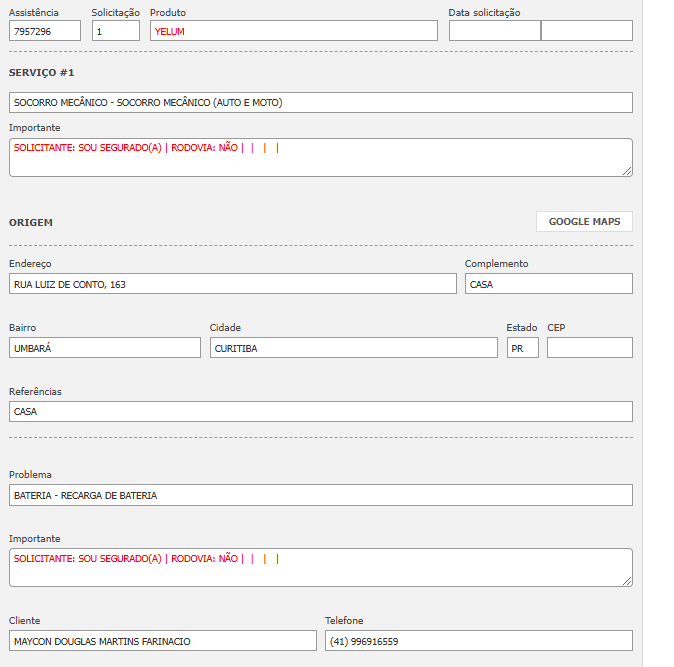Select the Solicitação field
Viewport: 674px width, 667px height.
pos(116,31)
